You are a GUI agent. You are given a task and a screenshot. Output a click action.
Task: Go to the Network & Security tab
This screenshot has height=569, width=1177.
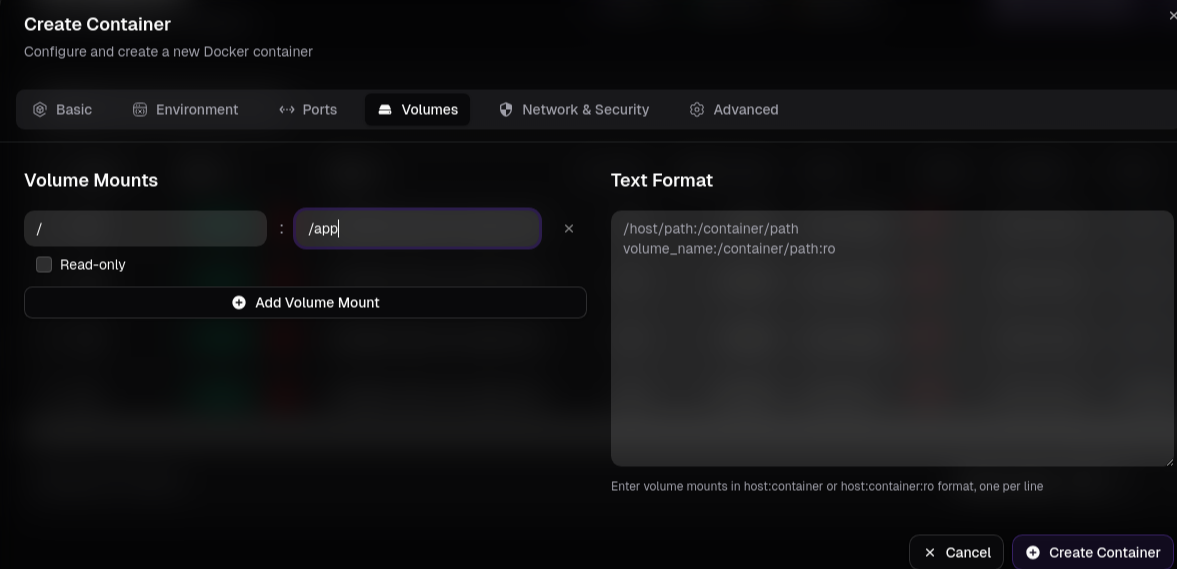pos(574,110)
